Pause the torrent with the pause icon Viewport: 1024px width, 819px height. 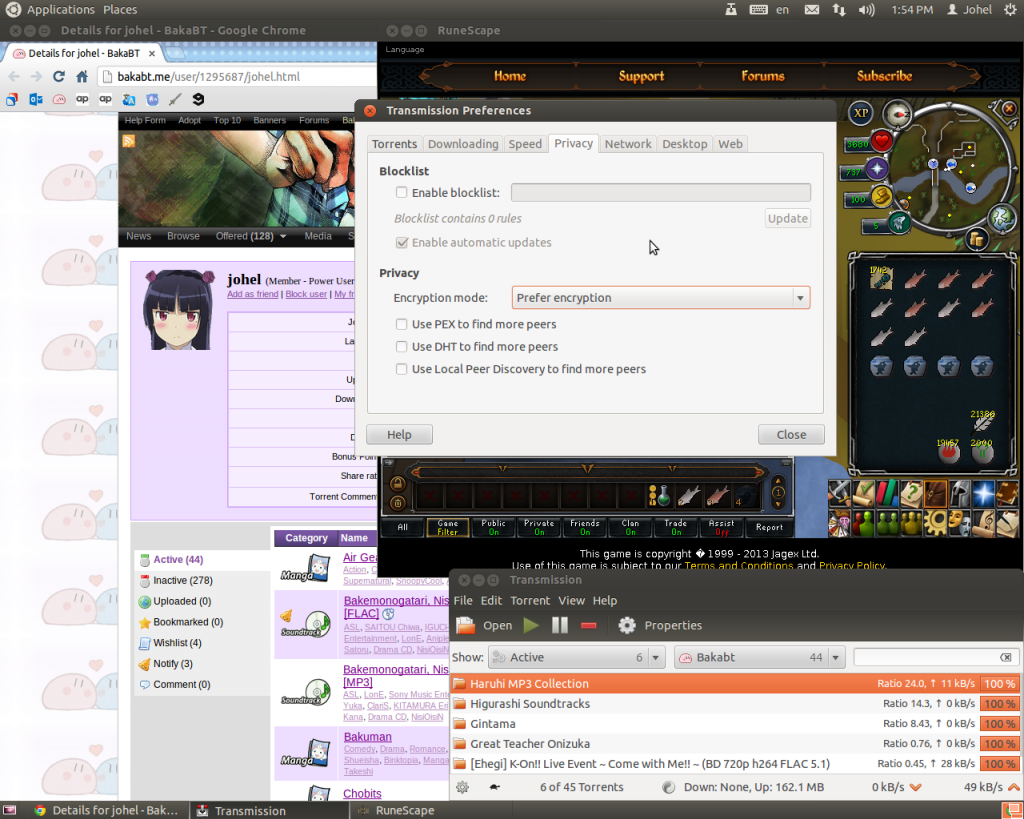pos(560,626)
